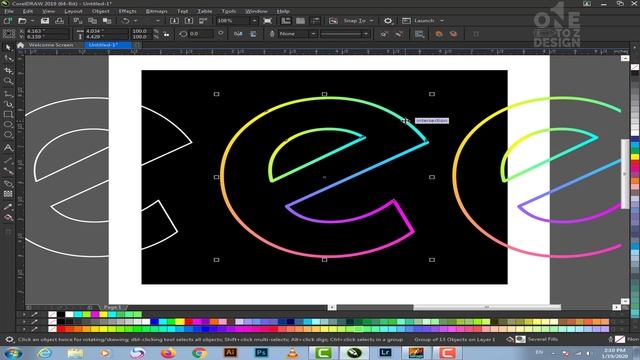Select the Transparency checkerboard tool
This screenshot has width=640, height=360.
8,194
